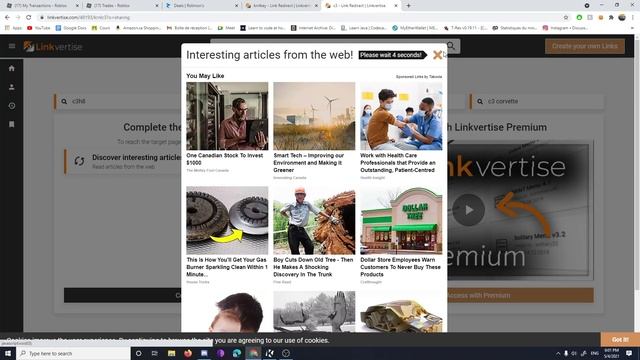Click the browser back arrow

[7, 18]
